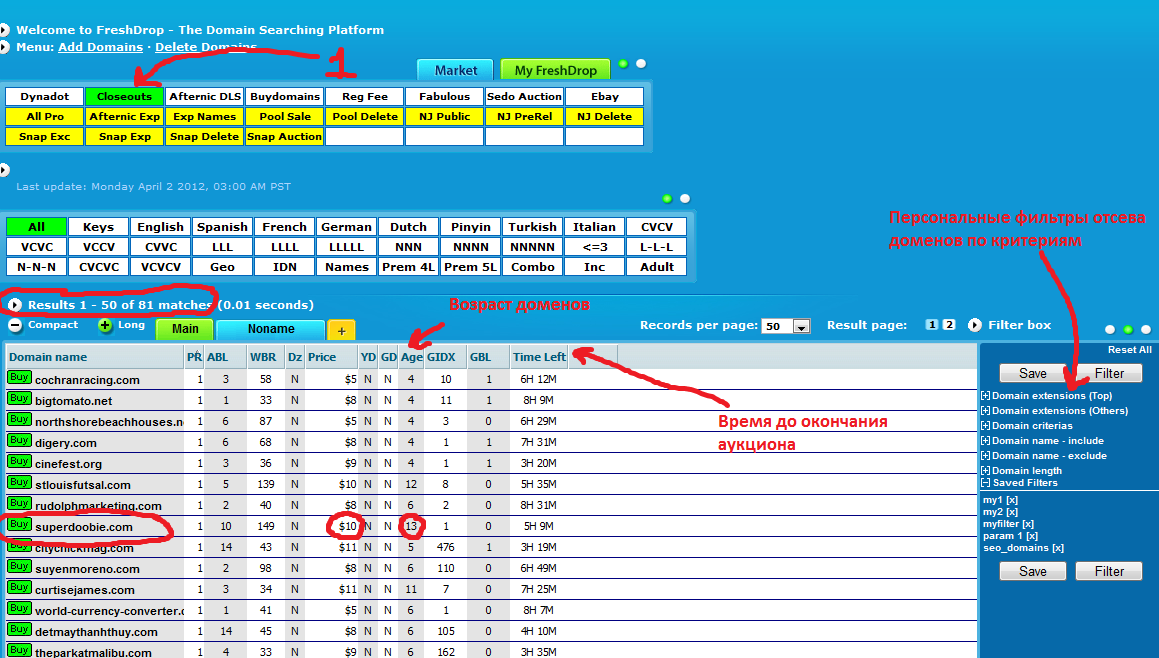Select the Main results tab
Image resolution: width=1159 pixels, height=658 pixels.
point(185,329)
